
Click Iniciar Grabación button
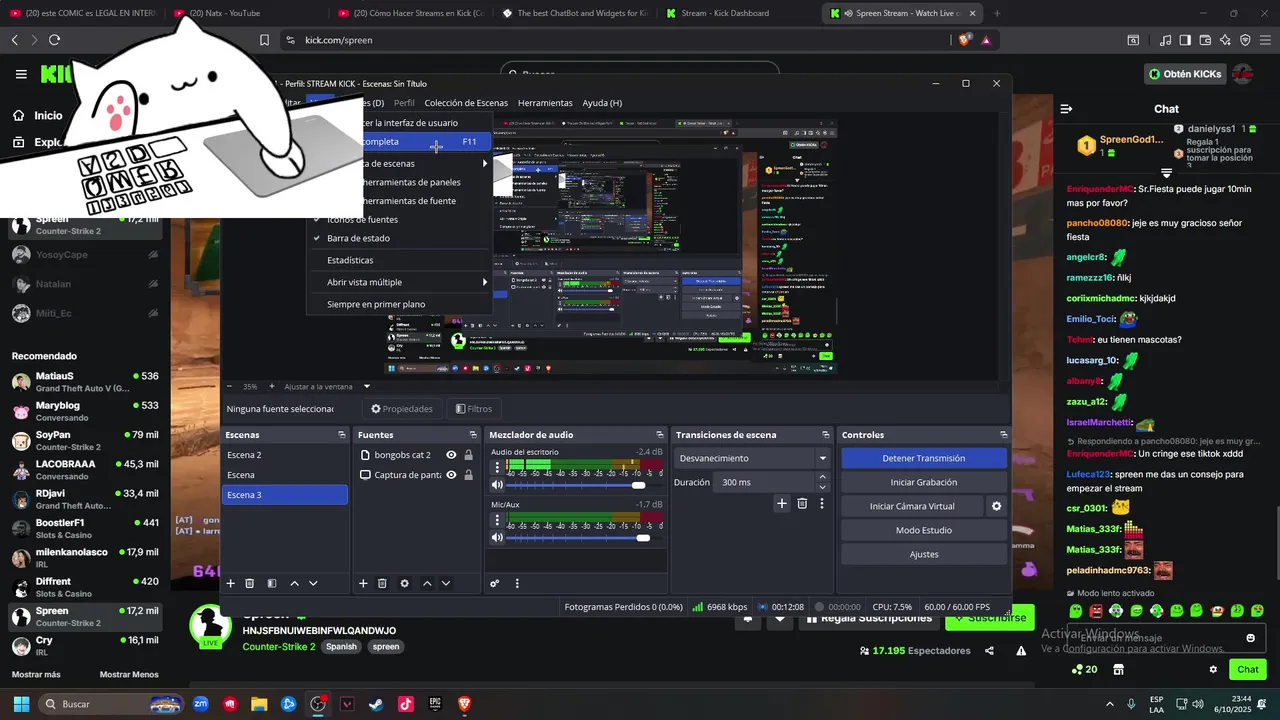[x=924, y=482]
